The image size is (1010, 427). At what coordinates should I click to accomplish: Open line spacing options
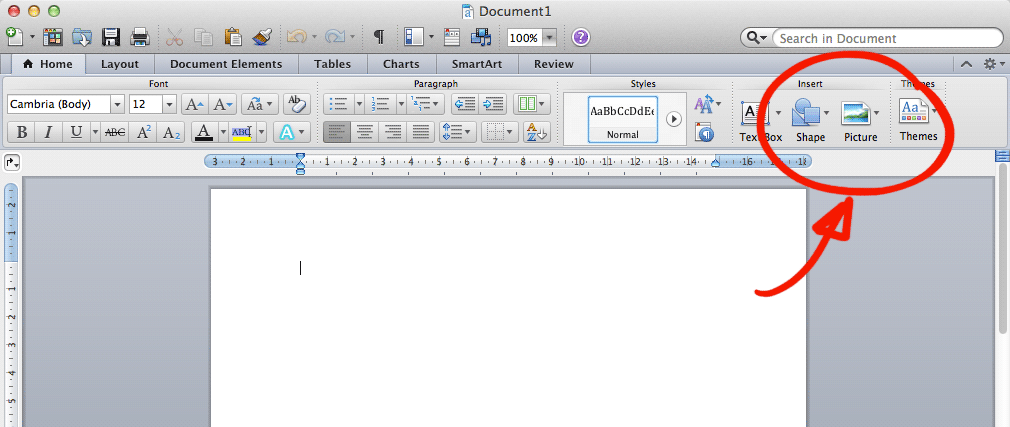pos(458,132)
